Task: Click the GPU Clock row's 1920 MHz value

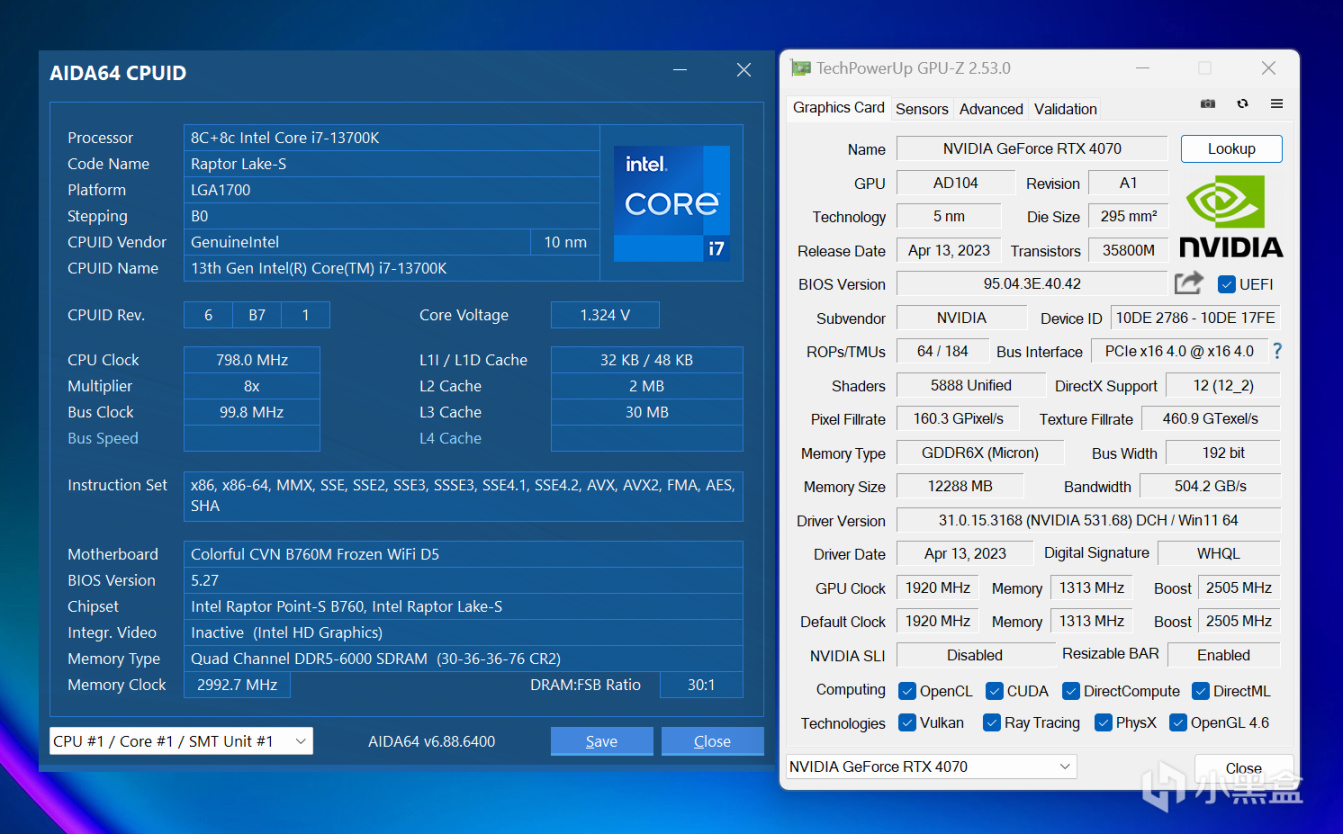Action: click(938, 588)
